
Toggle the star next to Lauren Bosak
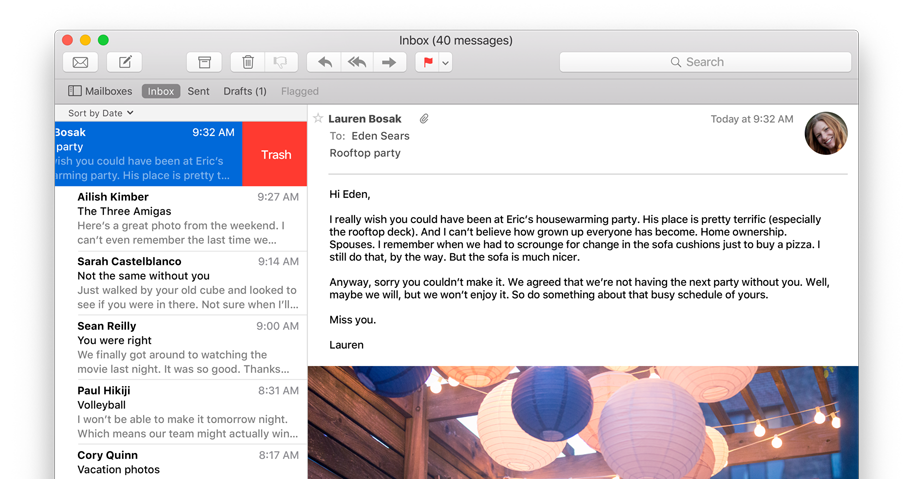click(318, 118)
